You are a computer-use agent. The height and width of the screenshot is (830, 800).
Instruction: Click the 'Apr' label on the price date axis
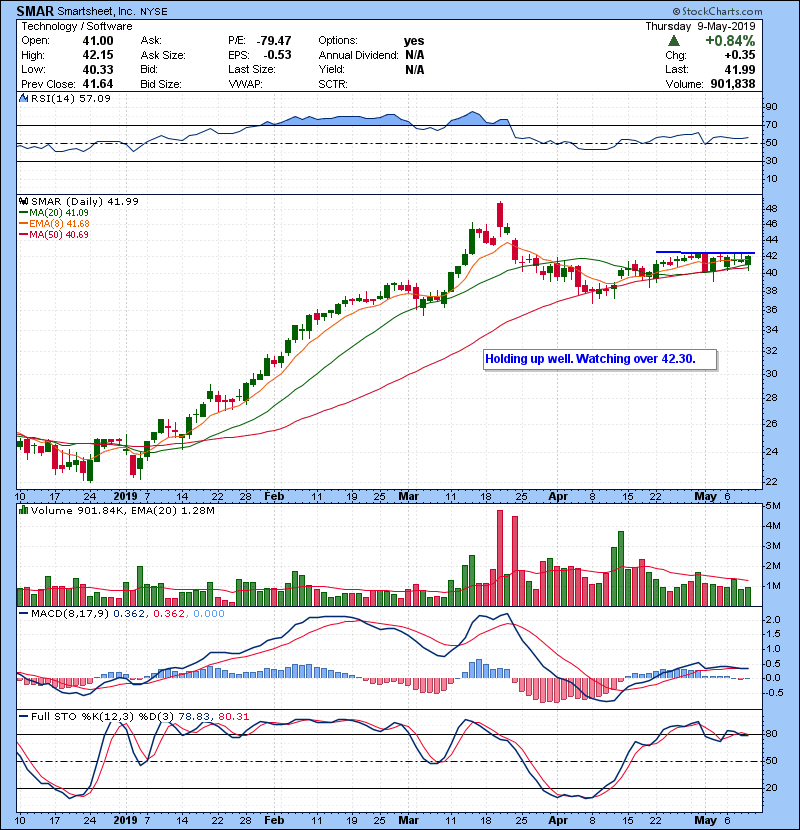click(558, 496)
